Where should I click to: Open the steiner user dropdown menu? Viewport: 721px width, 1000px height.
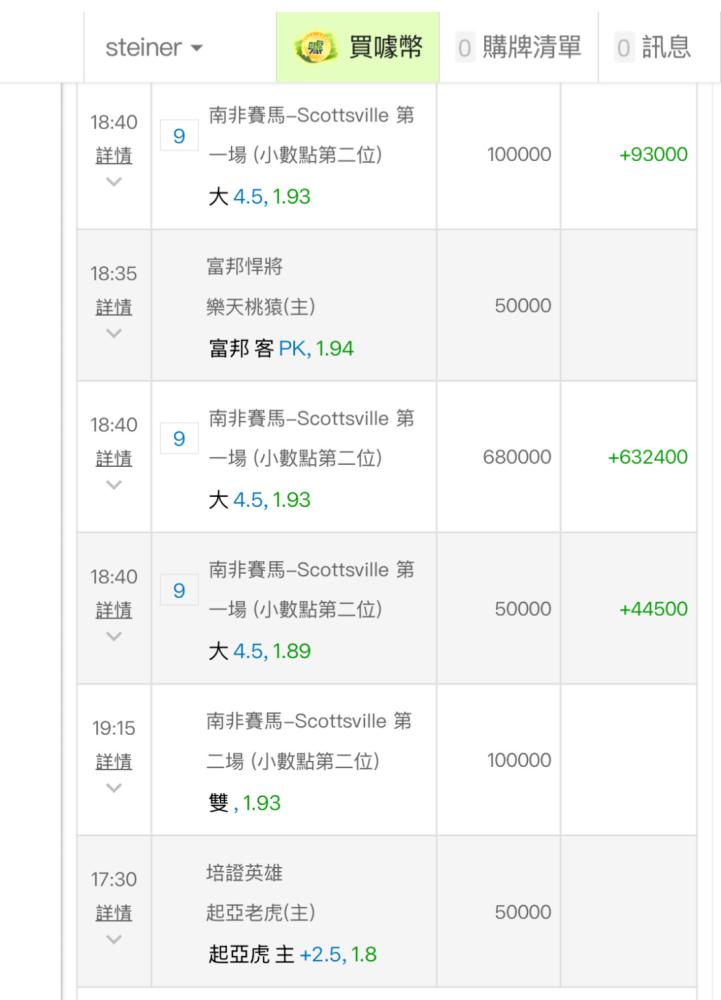[154, 48]
